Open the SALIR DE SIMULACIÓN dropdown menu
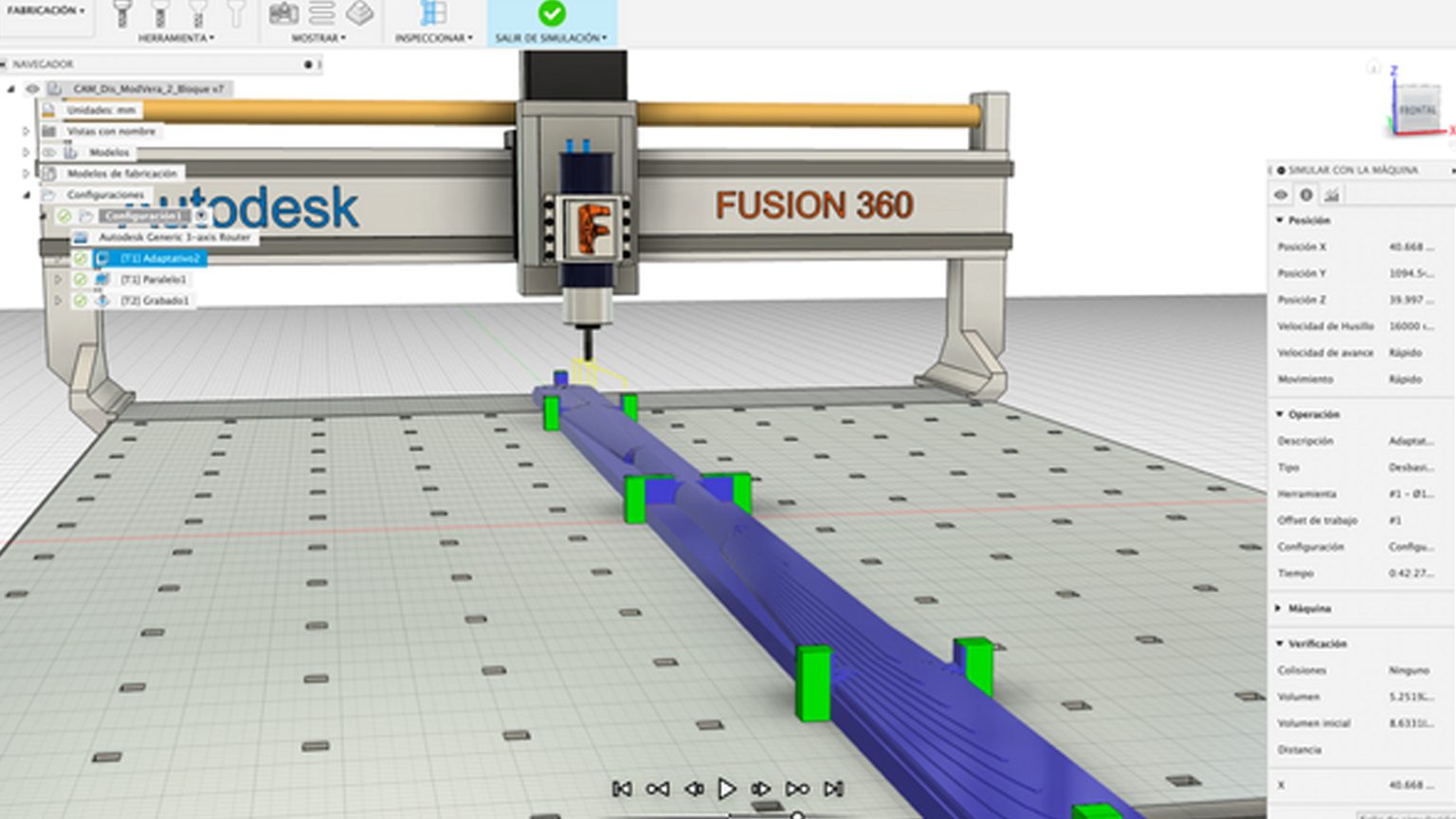 552,38
